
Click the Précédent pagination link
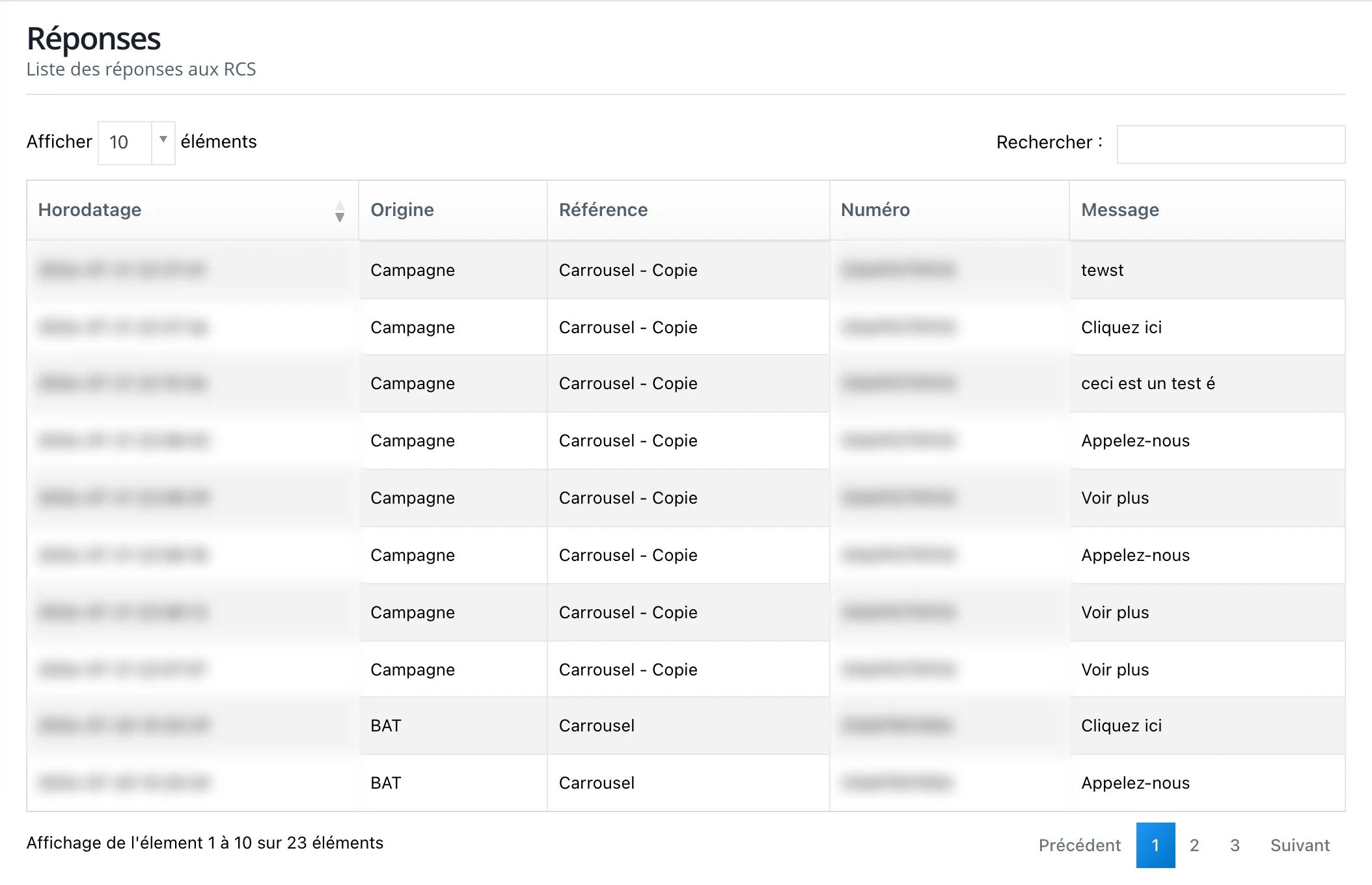pos(1079,845)
